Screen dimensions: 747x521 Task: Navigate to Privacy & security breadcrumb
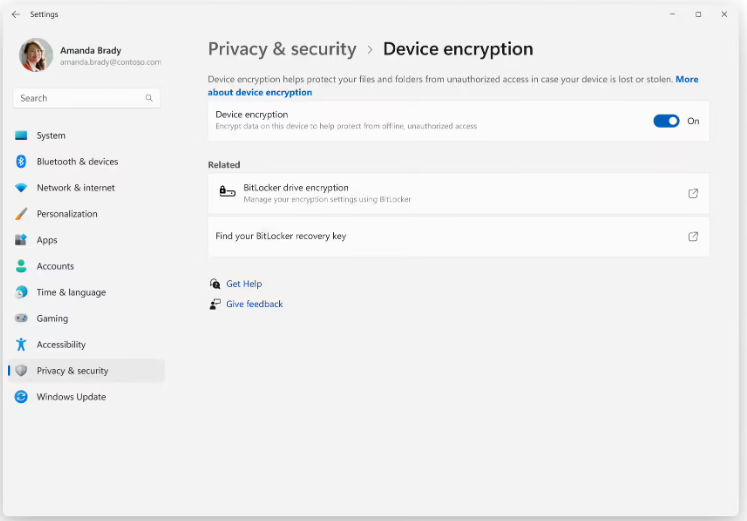[282, 49]
